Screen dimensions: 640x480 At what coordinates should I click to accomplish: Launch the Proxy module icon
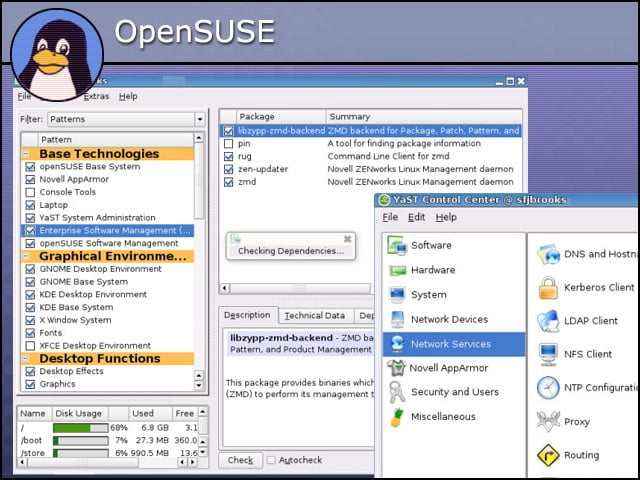[x=548, y=421]
